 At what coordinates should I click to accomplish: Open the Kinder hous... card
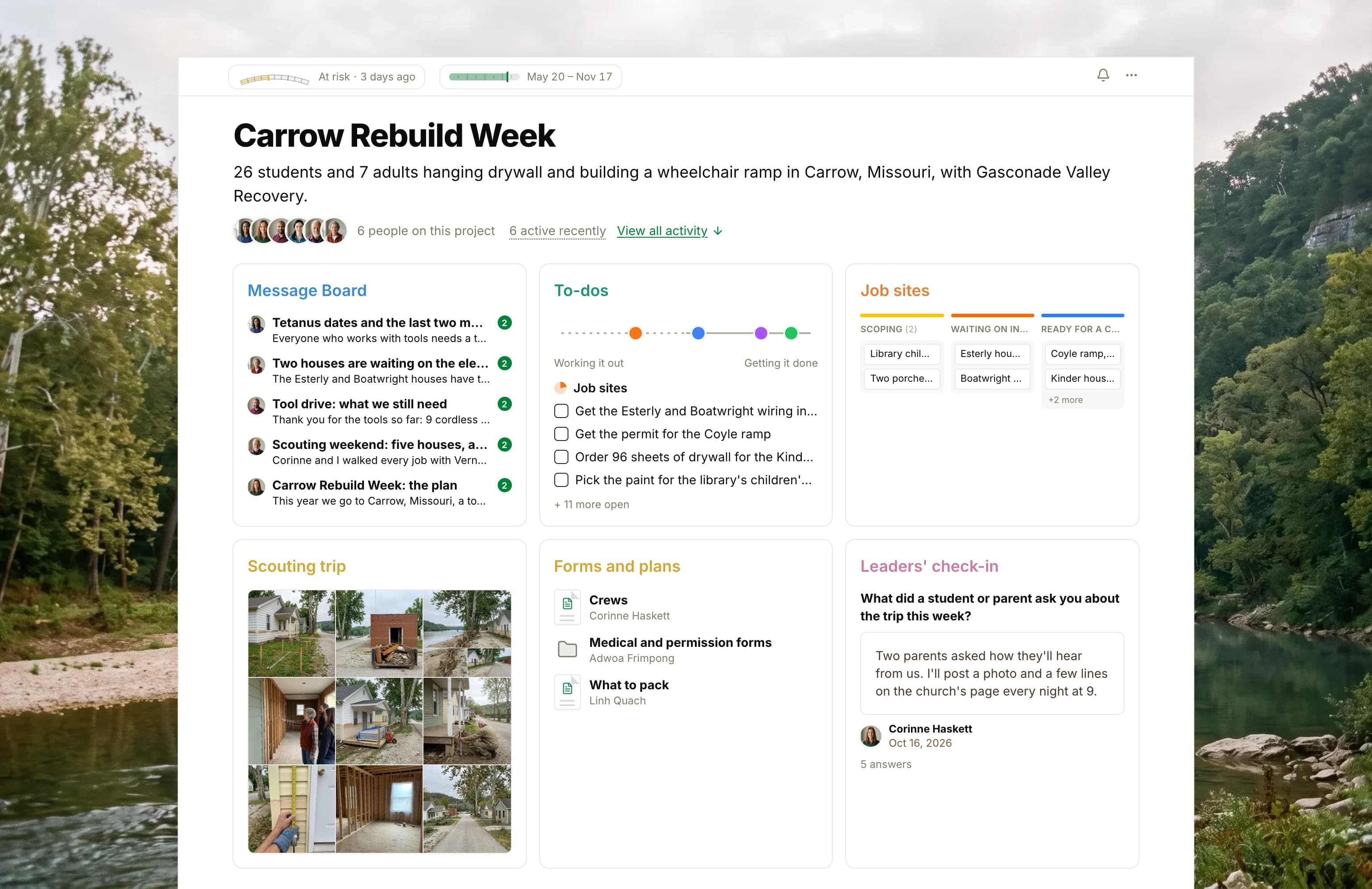coord(1082,379)
